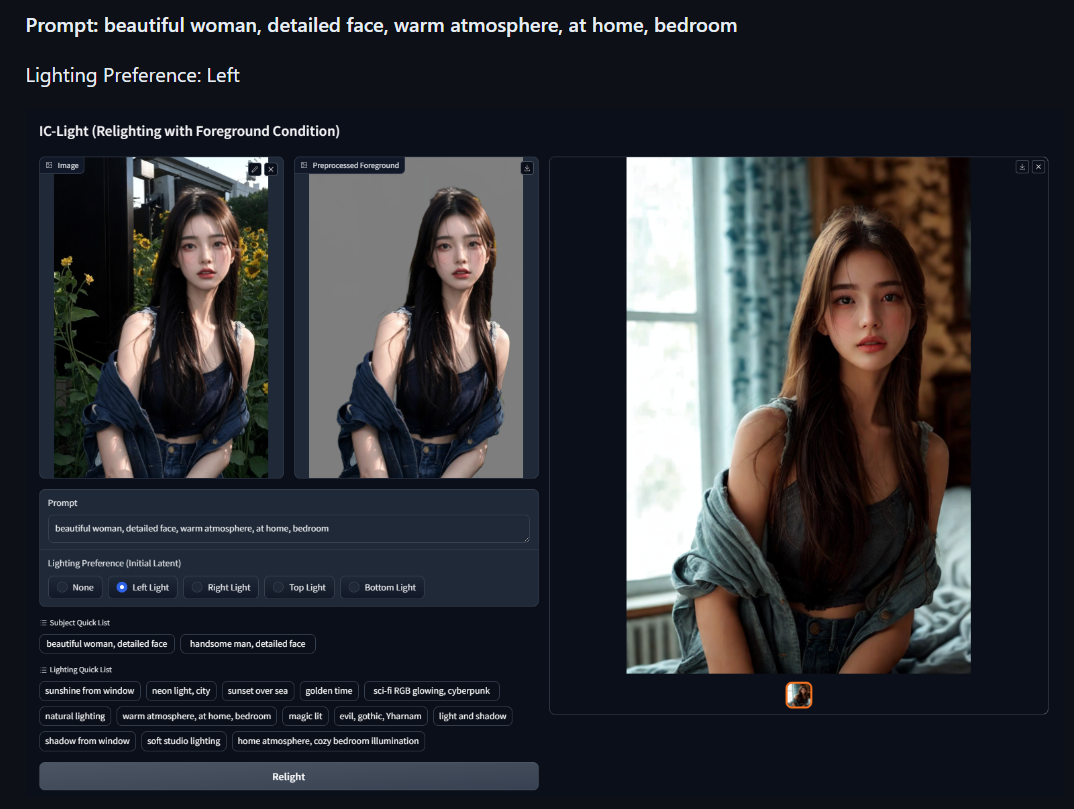Focus the Prompt text field
This screenshot has height=809, width=1074.
click(288, 529)
